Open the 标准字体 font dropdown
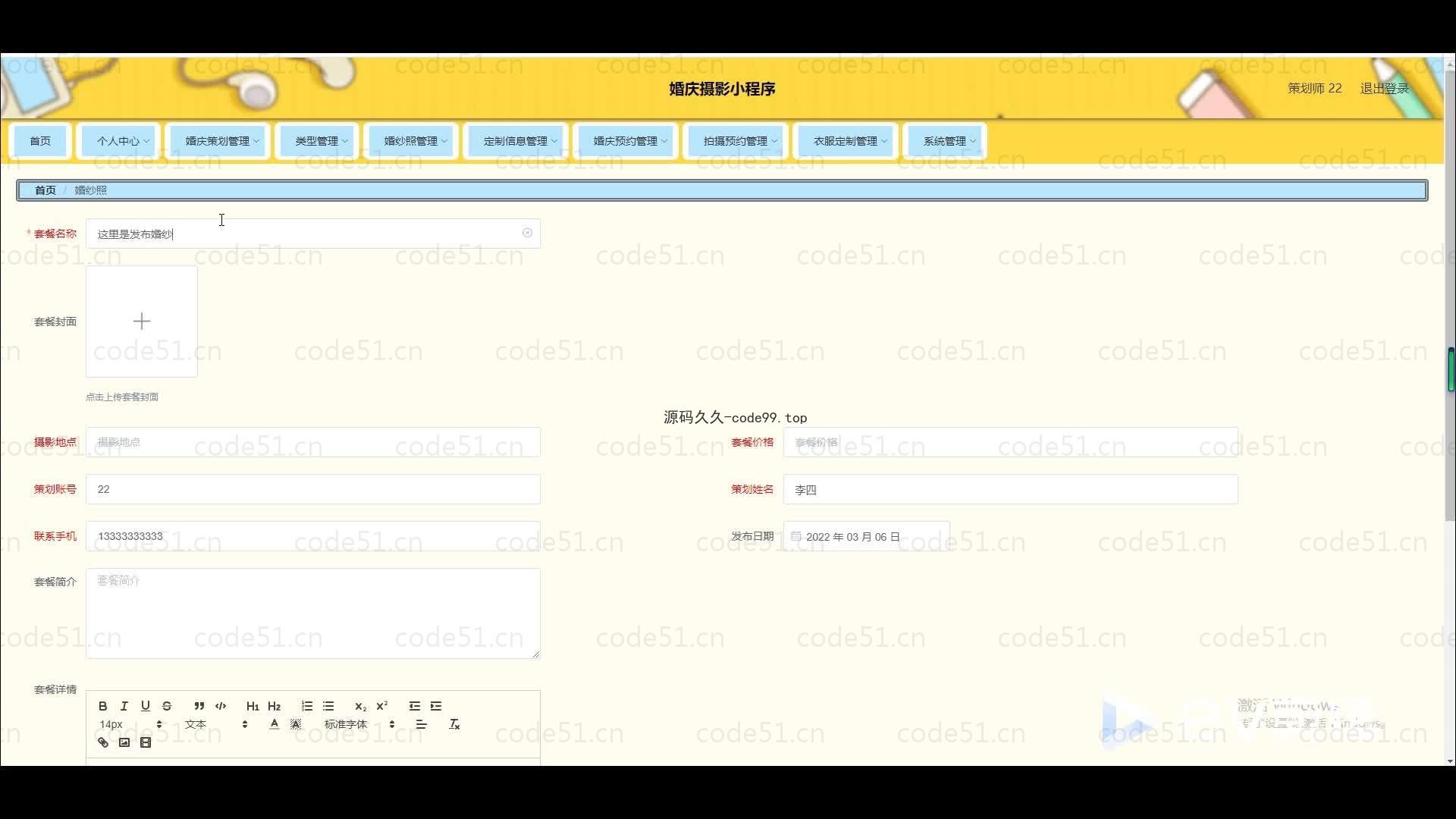The height and width of the screenshot is (819, 1456). [359, 724]
